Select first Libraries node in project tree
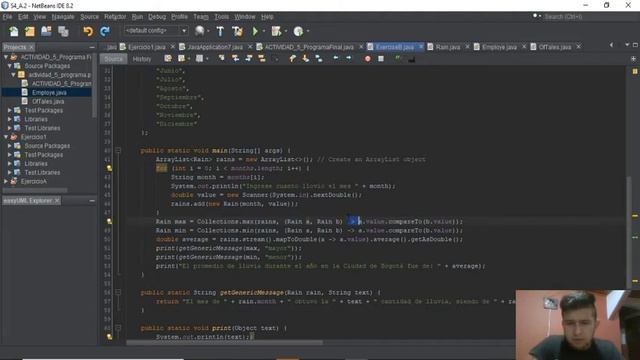The height and width of the screenshot is (360, 640). pyautogui.click(x=36, y=119)
